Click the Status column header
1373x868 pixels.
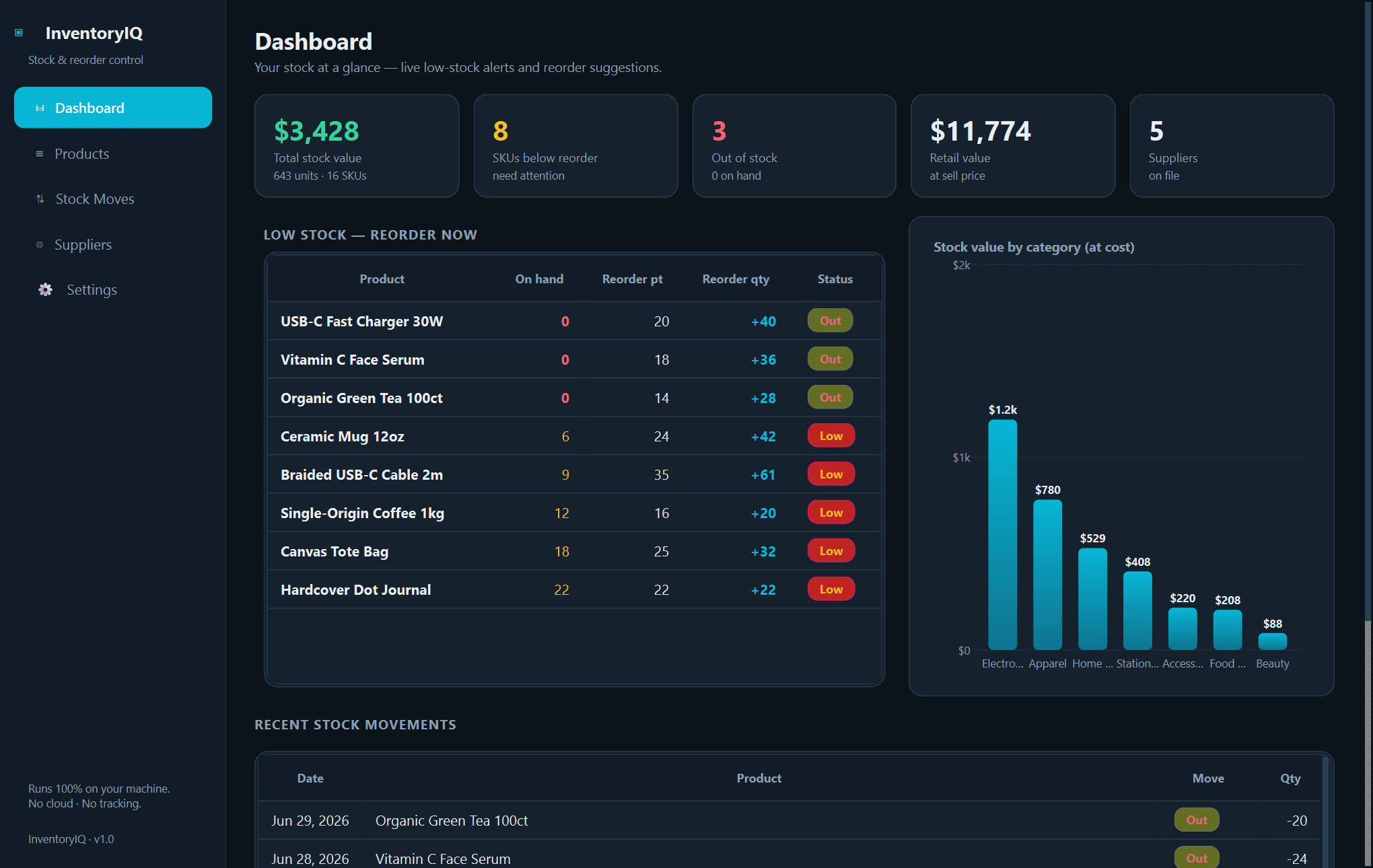pyautogui.click(x=835, y=279)
